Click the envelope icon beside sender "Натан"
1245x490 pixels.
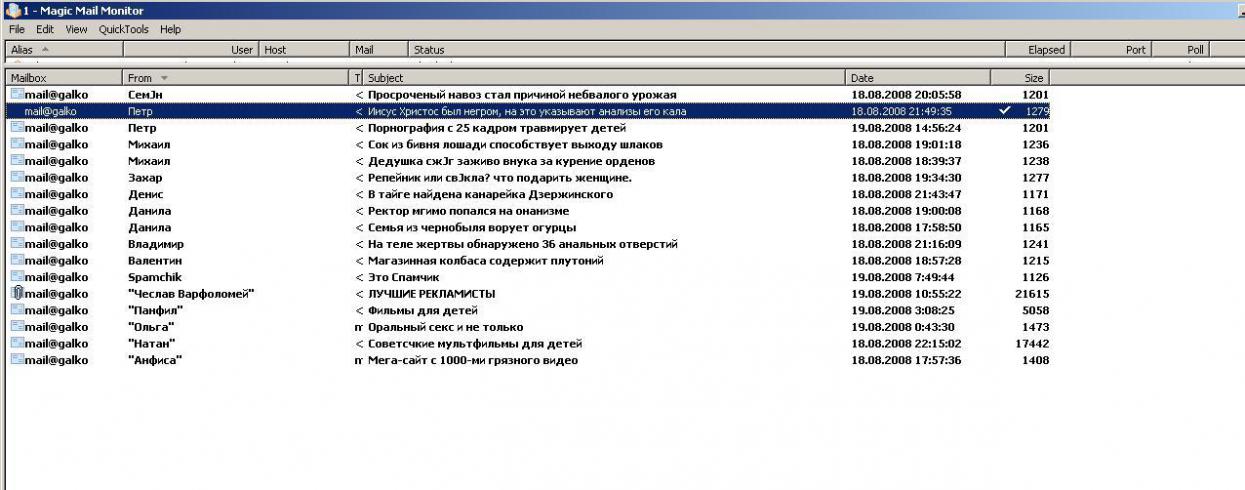[x=16, y=344]
